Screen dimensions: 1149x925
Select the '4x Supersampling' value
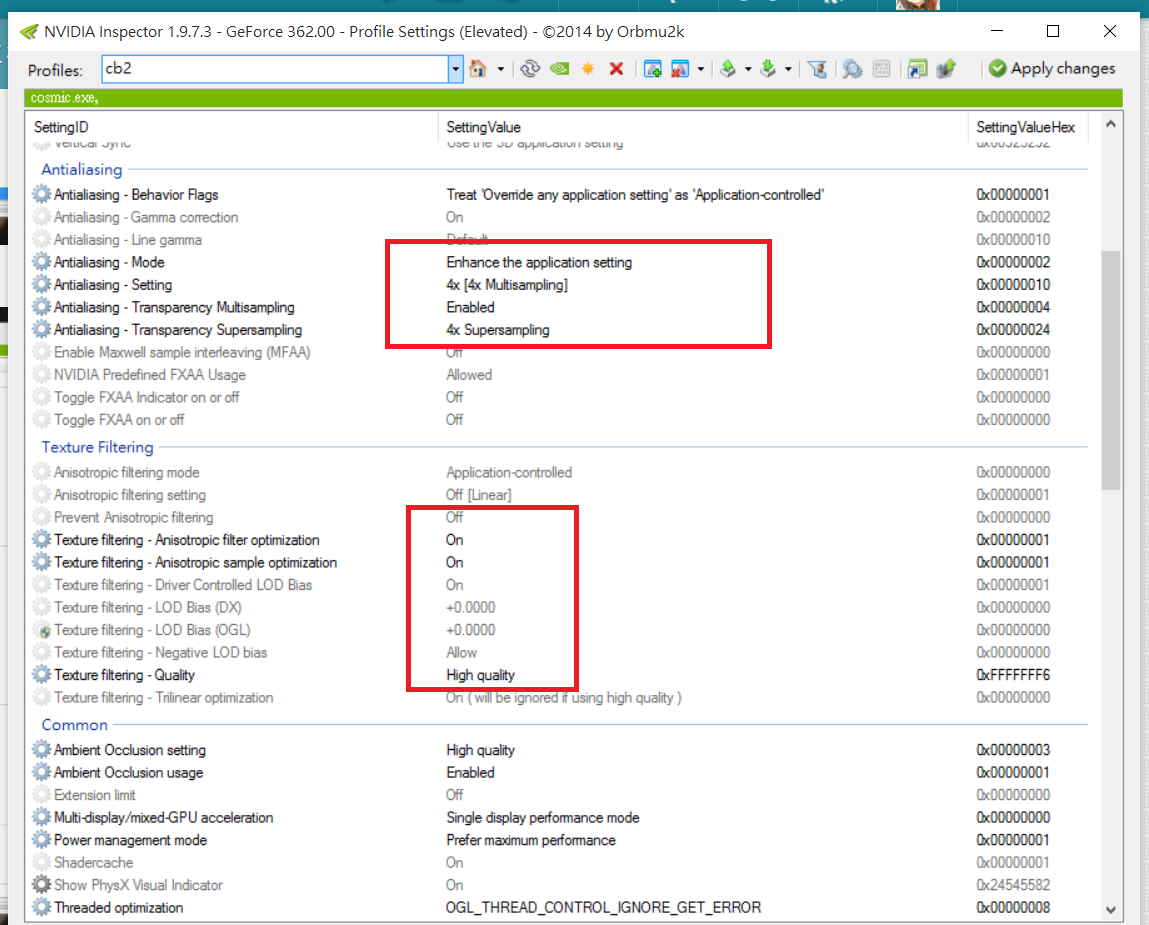pos(498,330)
